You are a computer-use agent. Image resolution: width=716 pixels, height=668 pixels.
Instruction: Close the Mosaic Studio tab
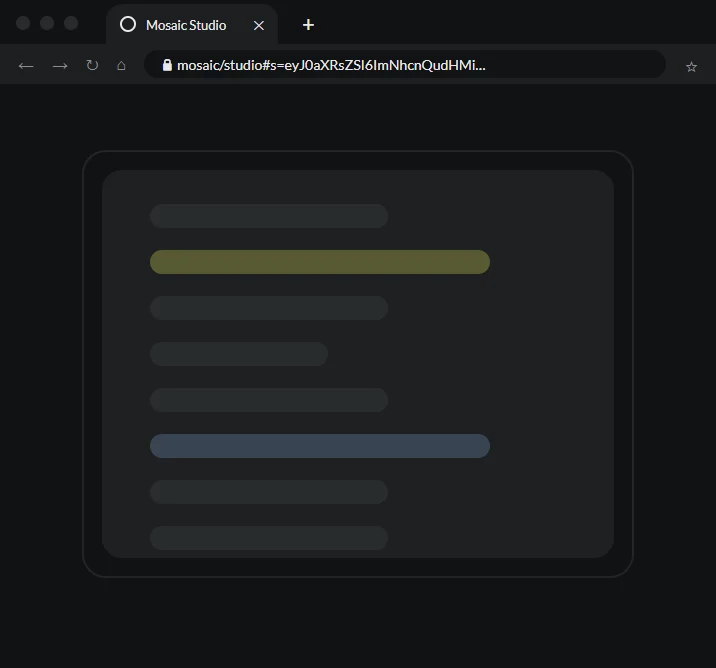coord(259,25)
